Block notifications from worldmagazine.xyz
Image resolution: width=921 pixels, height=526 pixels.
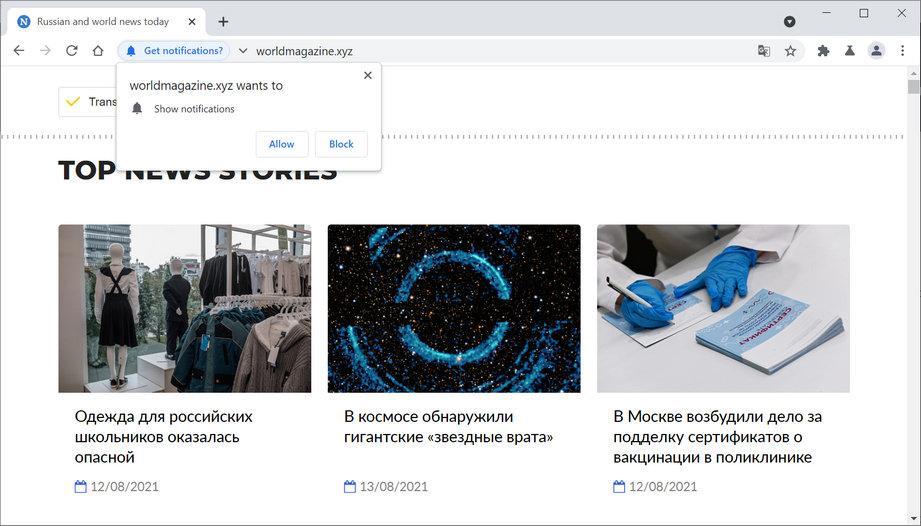pos(341,144)
